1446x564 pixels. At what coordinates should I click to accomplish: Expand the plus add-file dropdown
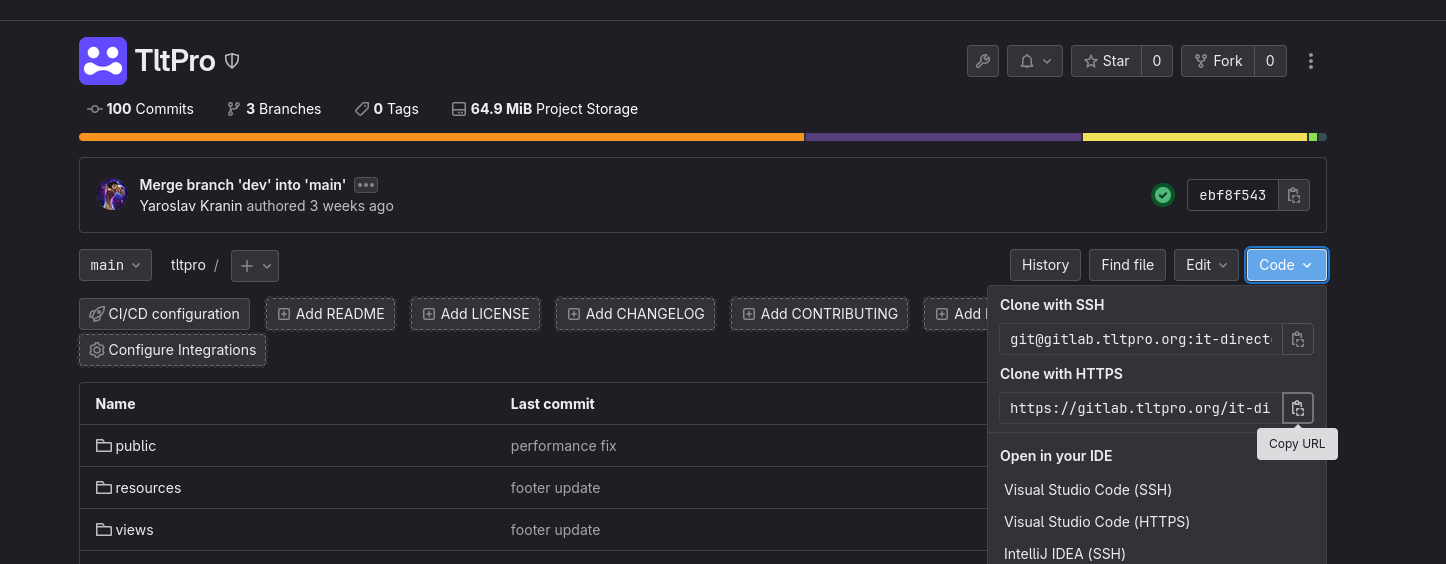255,265
